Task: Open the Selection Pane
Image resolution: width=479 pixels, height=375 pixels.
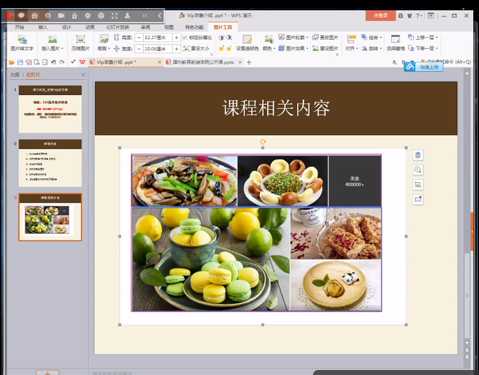Action: click(x=395, y=43)
